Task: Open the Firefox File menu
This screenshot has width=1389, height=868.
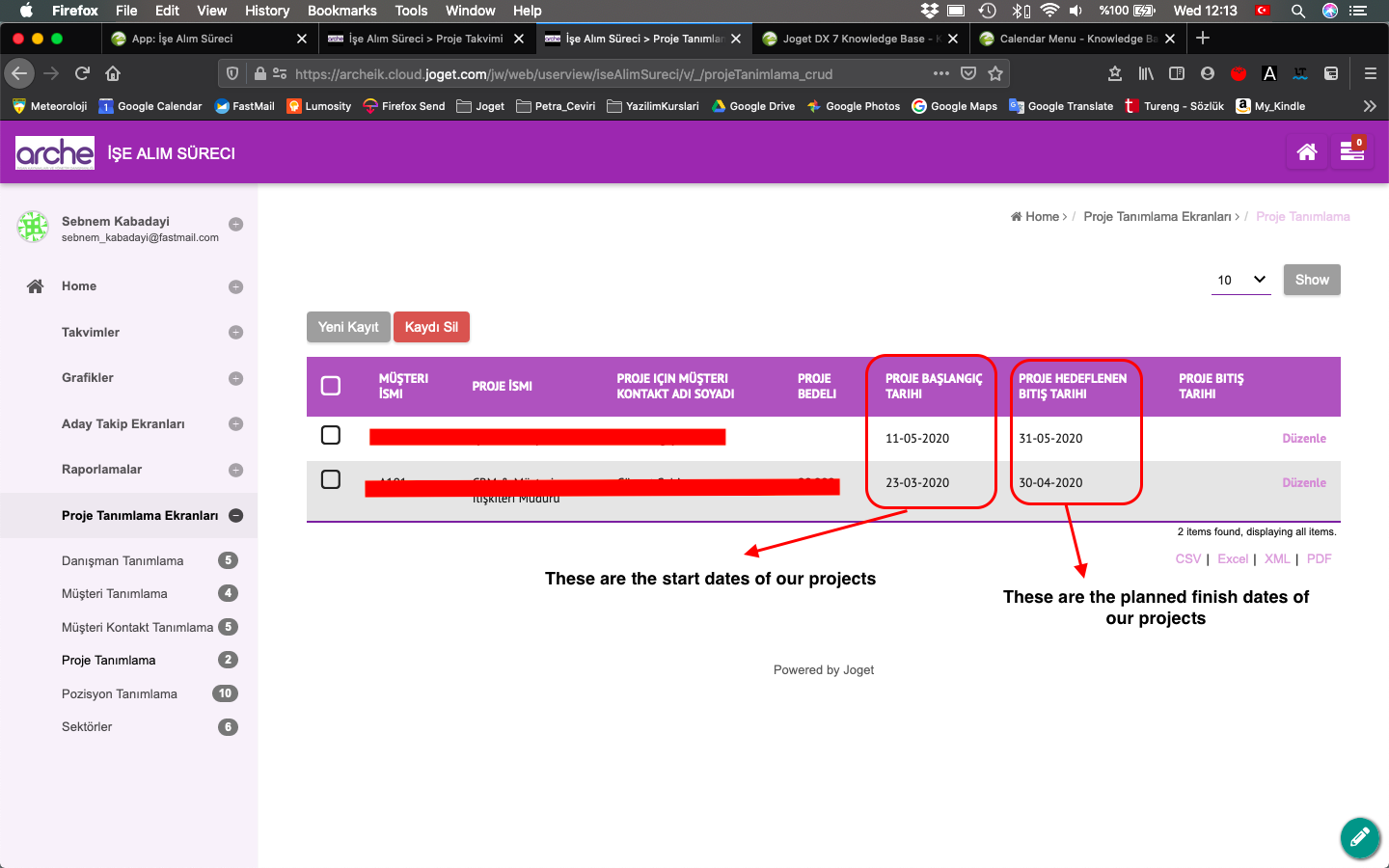Action: pyautogui.click(x=126, y=11)
